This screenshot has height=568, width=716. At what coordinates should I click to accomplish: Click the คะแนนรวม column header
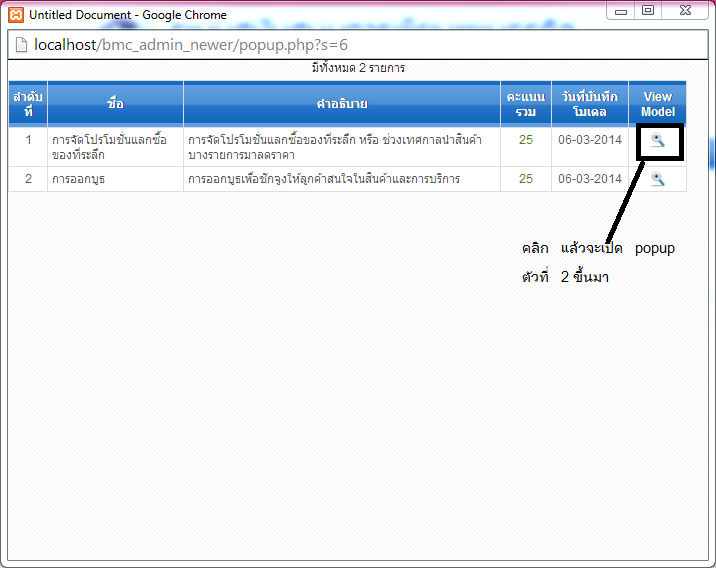click(526, 104)
